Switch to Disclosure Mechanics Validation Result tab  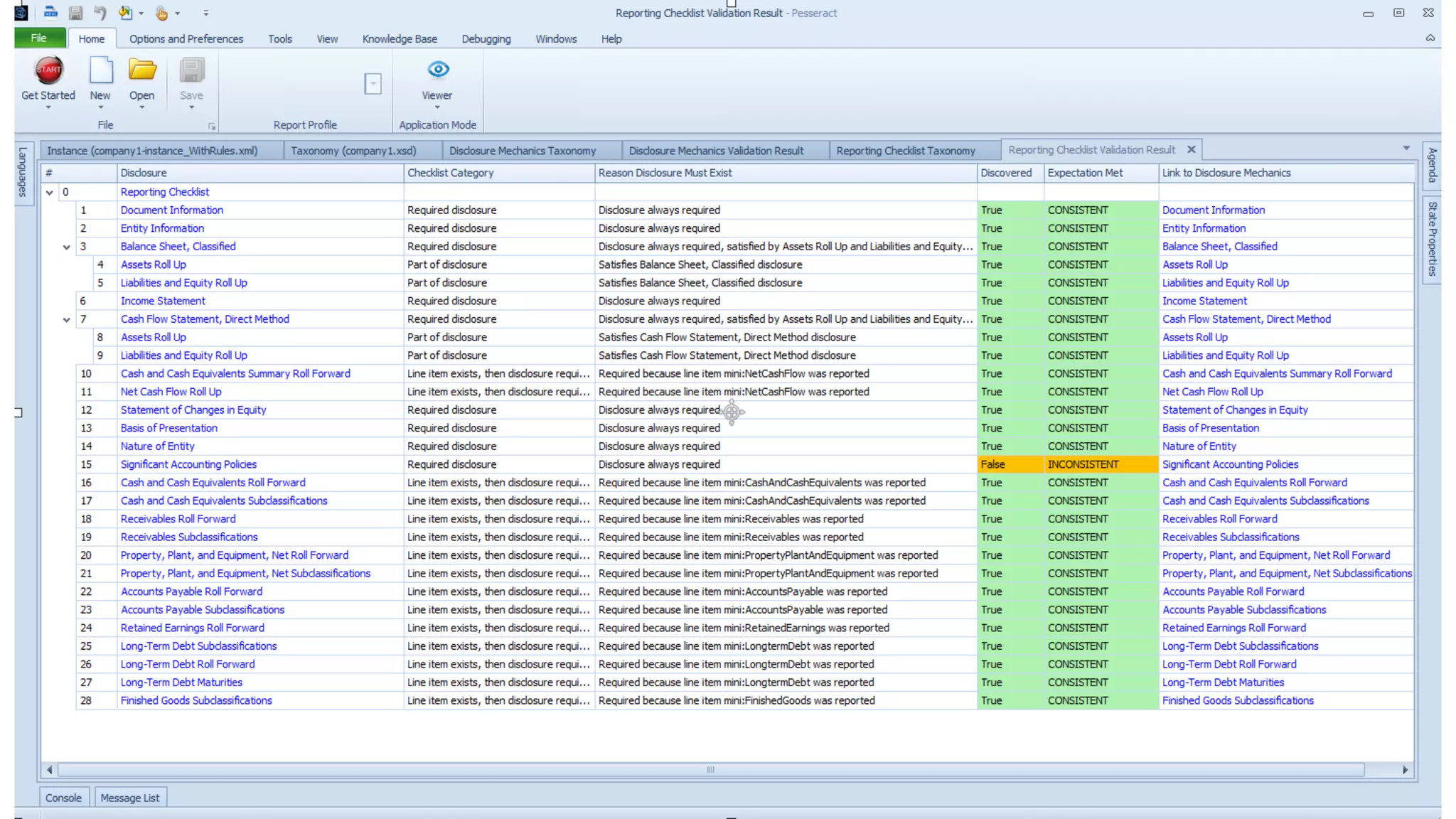tap(716, 151)
